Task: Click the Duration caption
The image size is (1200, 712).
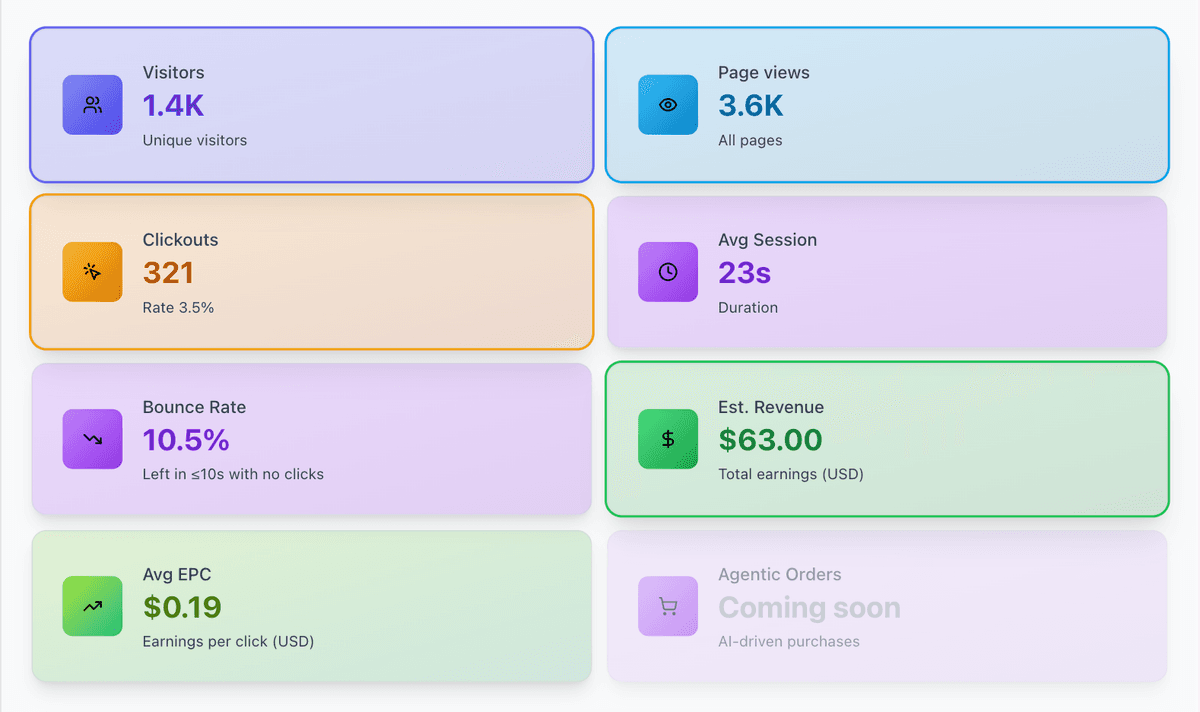Action: tap(748, 307)
